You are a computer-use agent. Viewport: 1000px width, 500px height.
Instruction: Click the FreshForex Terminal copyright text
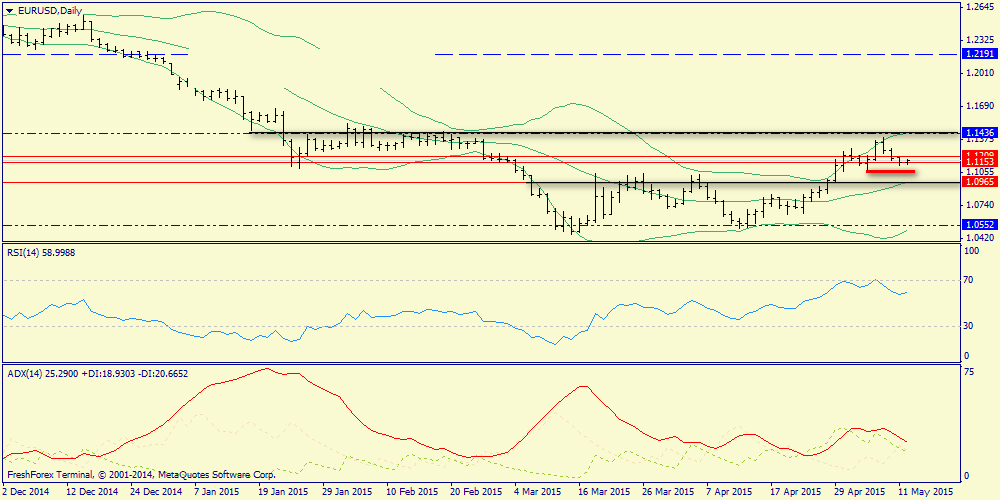[x=140, y=474]
